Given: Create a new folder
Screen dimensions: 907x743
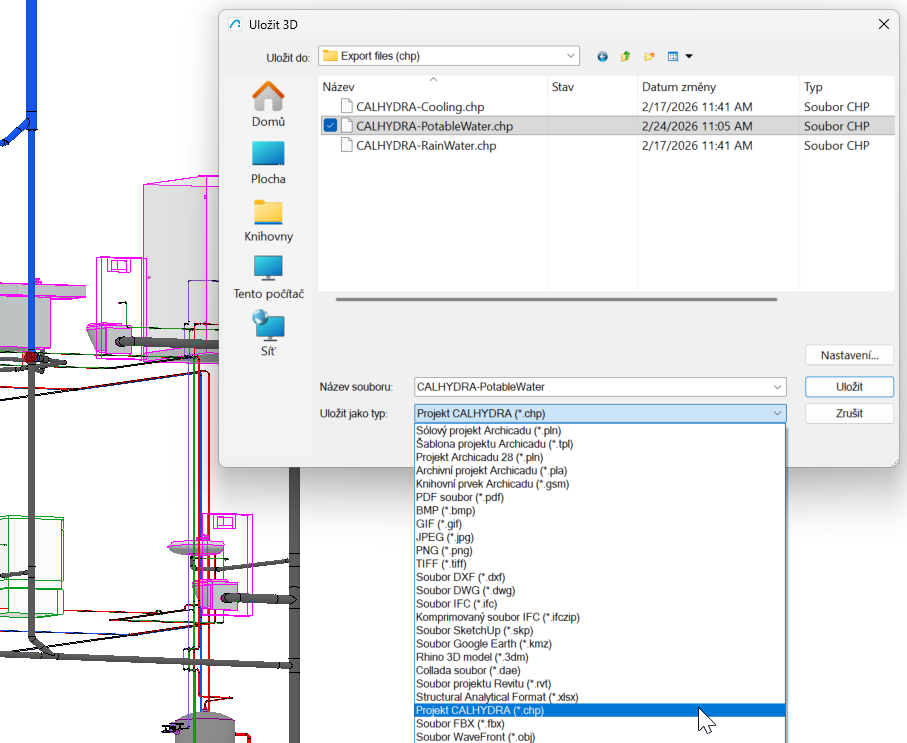Looking at the screenshot, I should (649, 57).
